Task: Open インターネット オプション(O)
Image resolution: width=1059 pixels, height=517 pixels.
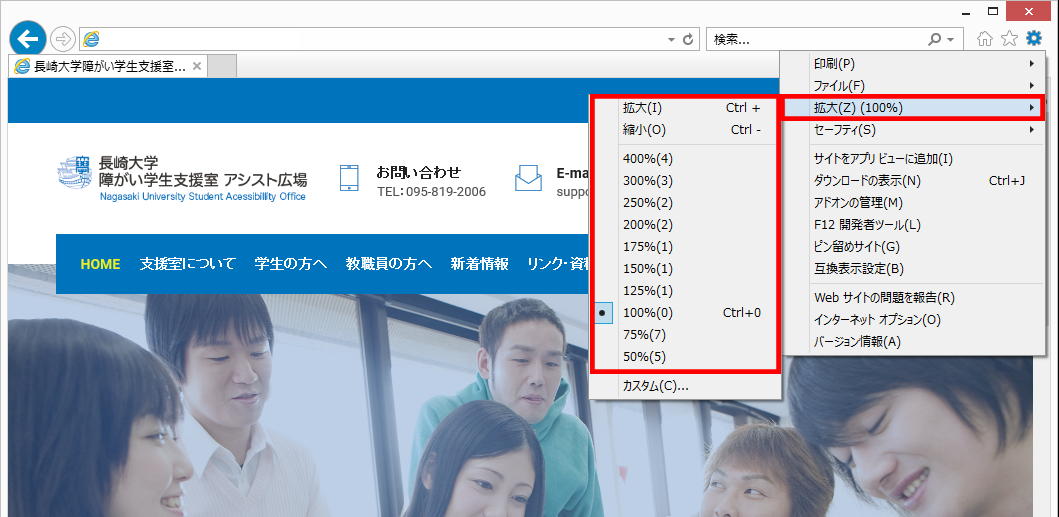Action: [x=913, y=320]
